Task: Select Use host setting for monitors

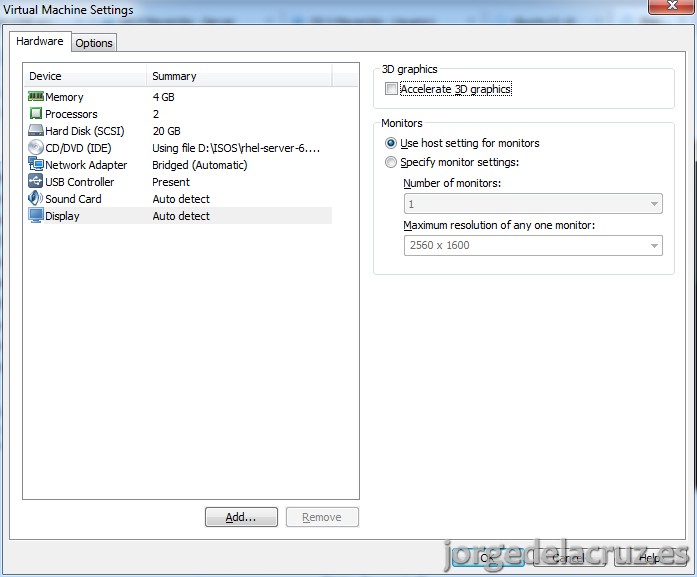Action: 391,143
